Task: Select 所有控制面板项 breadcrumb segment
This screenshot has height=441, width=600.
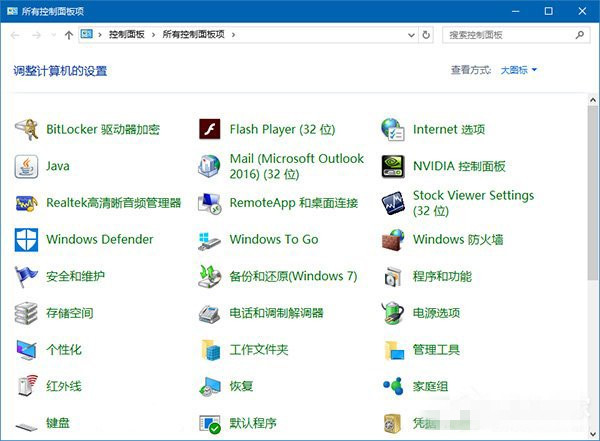Action: (193, 34)
